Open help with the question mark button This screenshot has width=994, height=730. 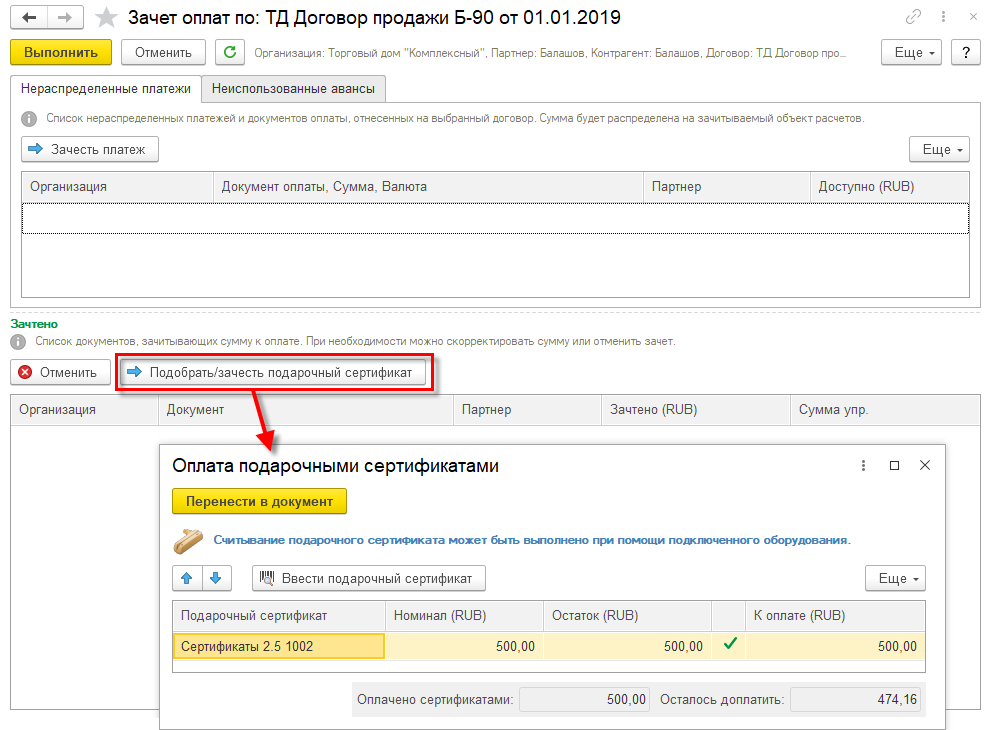tap(965, 52)
